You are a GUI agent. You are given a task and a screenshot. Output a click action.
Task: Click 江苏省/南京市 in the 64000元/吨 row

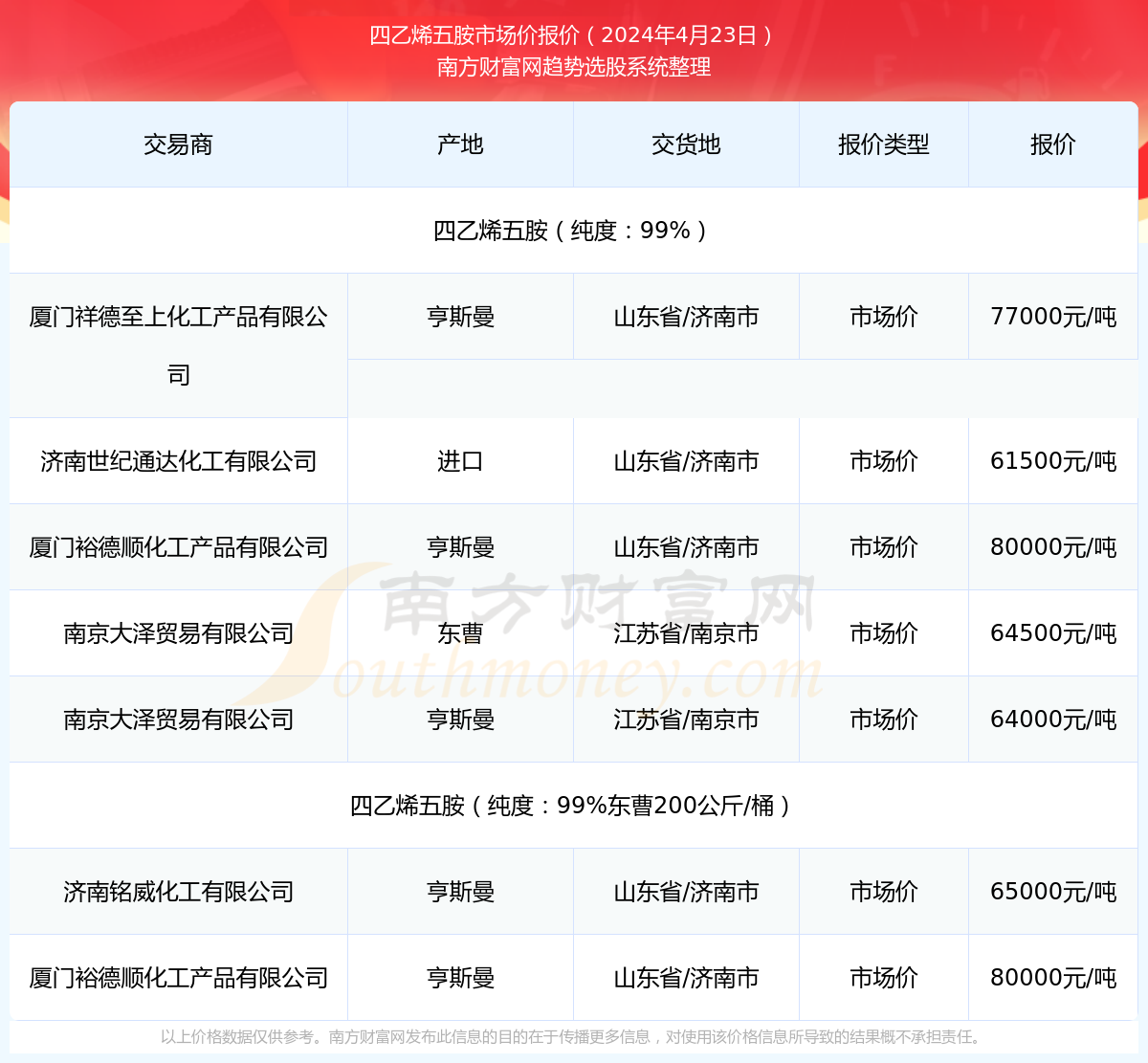[x=686, y=720]
